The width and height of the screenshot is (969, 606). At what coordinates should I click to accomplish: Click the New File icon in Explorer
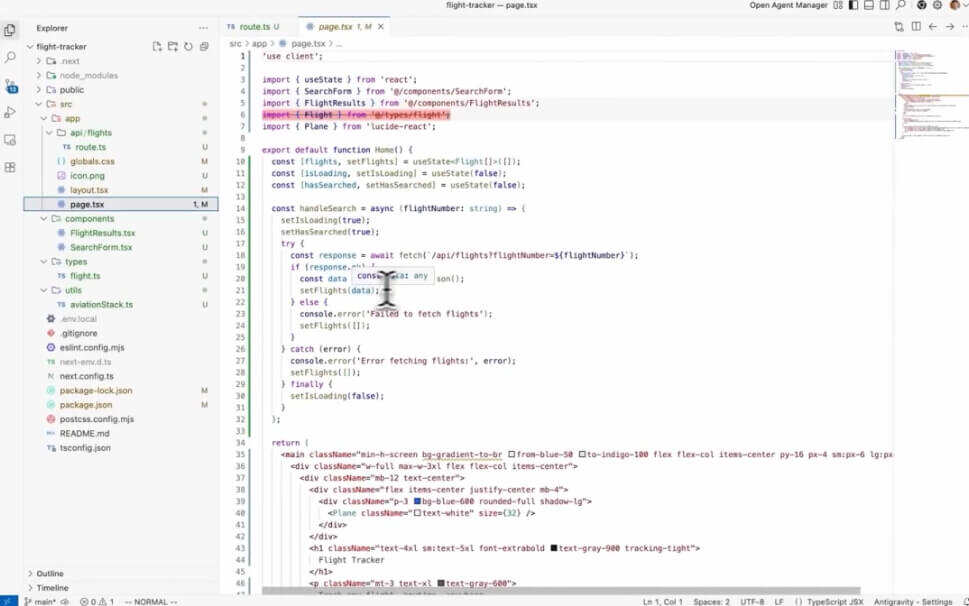tap(157, 46)
